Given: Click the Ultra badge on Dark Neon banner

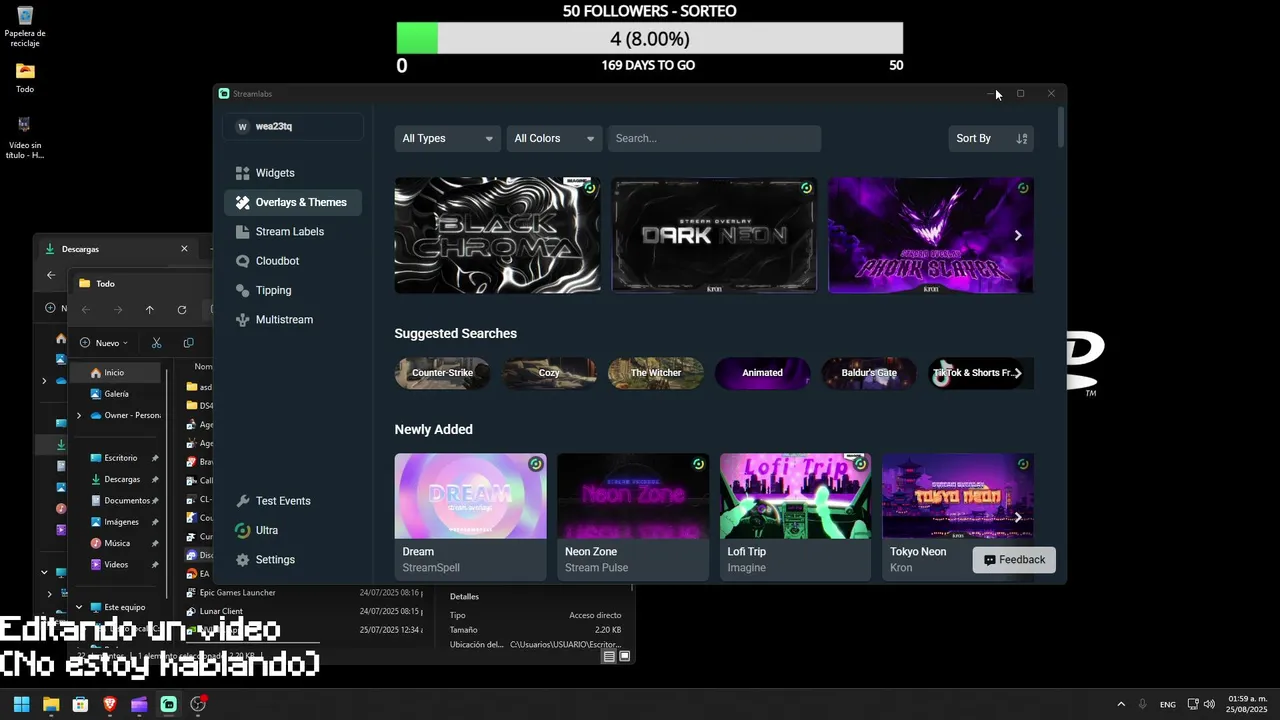Looking at the screenshot, I should [x=806, y=188].
